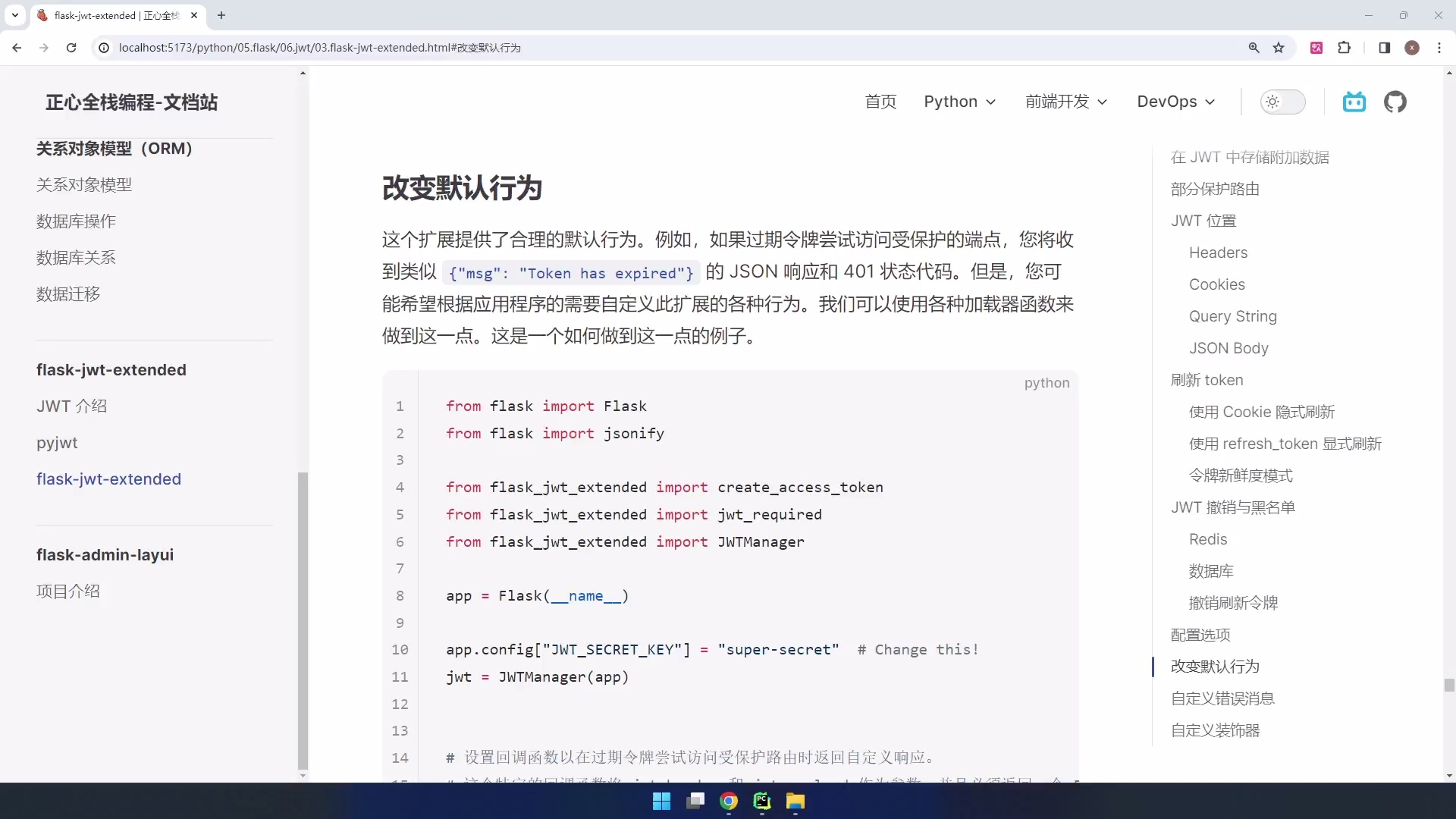Open the Bilibili icon in the navbar
The height and width of the screenshot is (819, 1456).
point(1354,102)
